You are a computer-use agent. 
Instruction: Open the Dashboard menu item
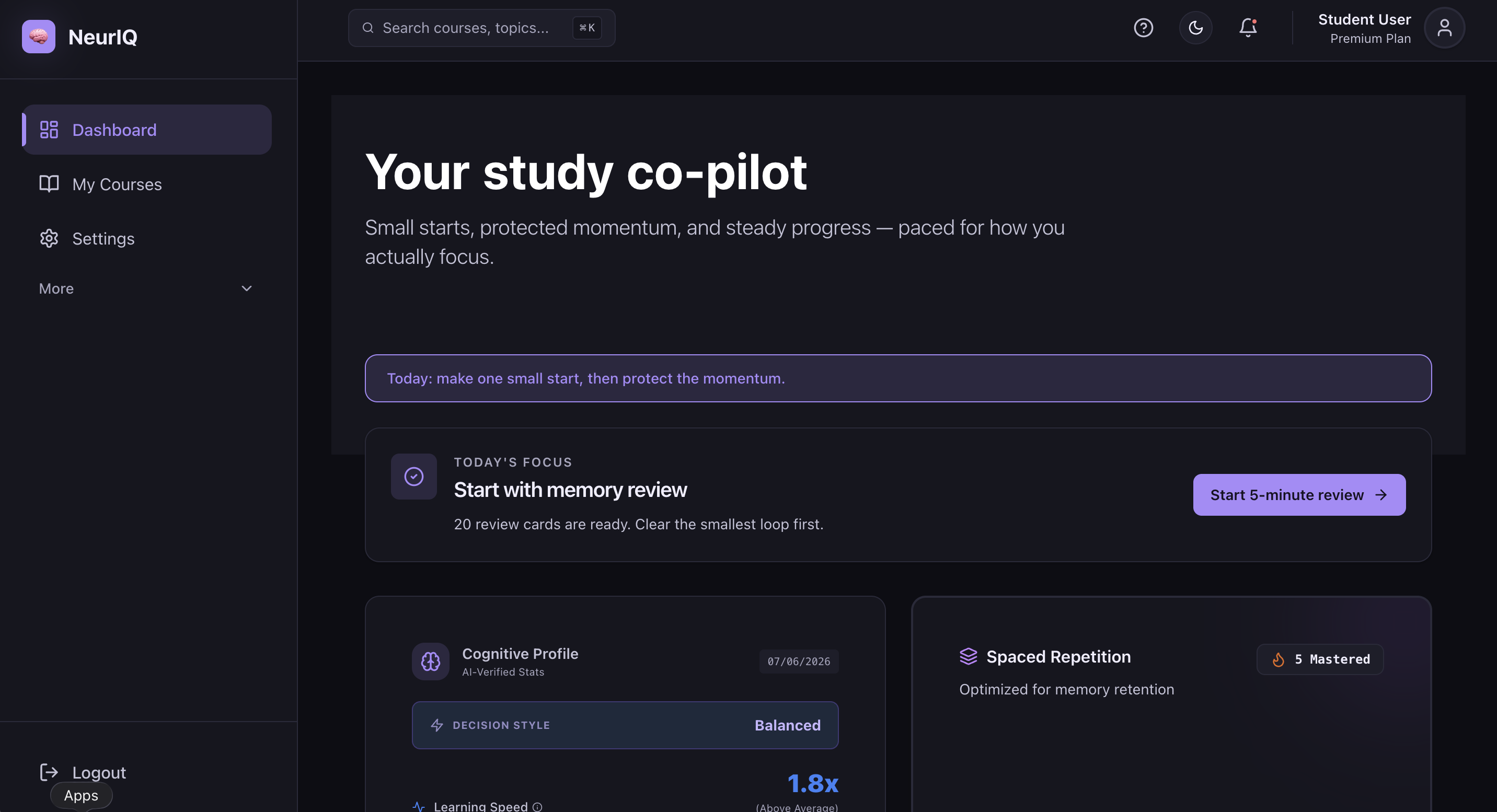point(146,130)
